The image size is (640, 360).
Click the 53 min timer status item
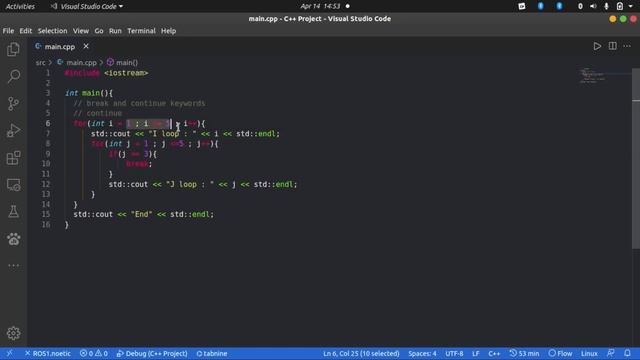524,353
